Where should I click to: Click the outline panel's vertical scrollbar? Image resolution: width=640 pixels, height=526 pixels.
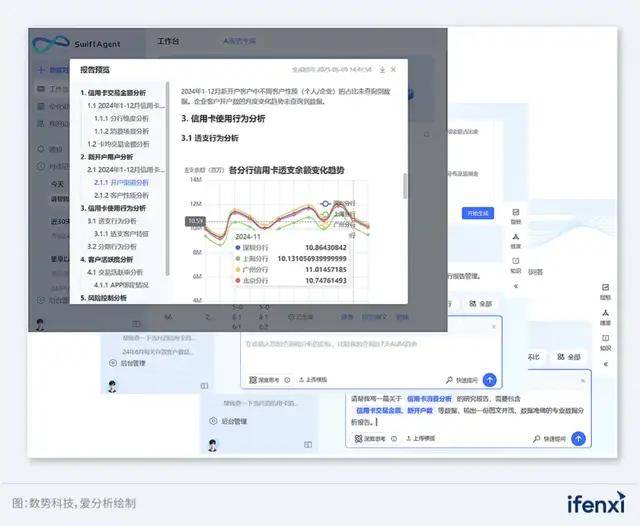pyautogui.click(x=167, y=179)
